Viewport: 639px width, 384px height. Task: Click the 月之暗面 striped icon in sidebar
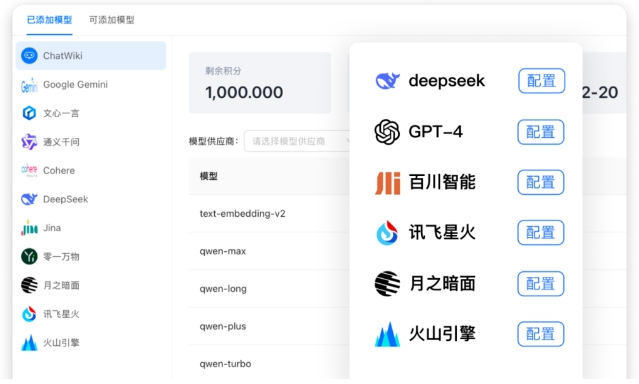click(x=29, y=285)
